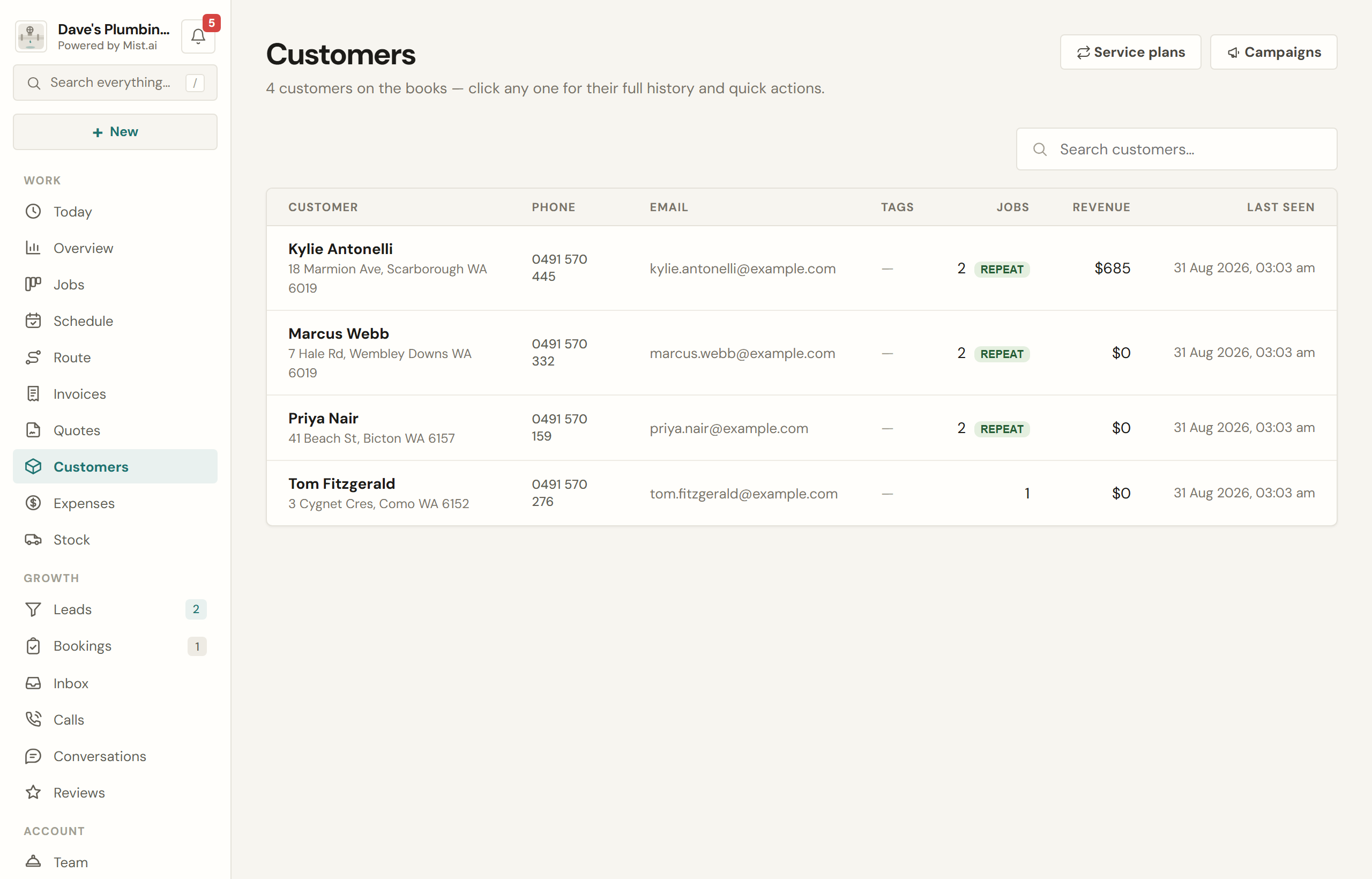Click the Bookings clipboard icon
1372x879 pixels.
click(x=33, y=646)
